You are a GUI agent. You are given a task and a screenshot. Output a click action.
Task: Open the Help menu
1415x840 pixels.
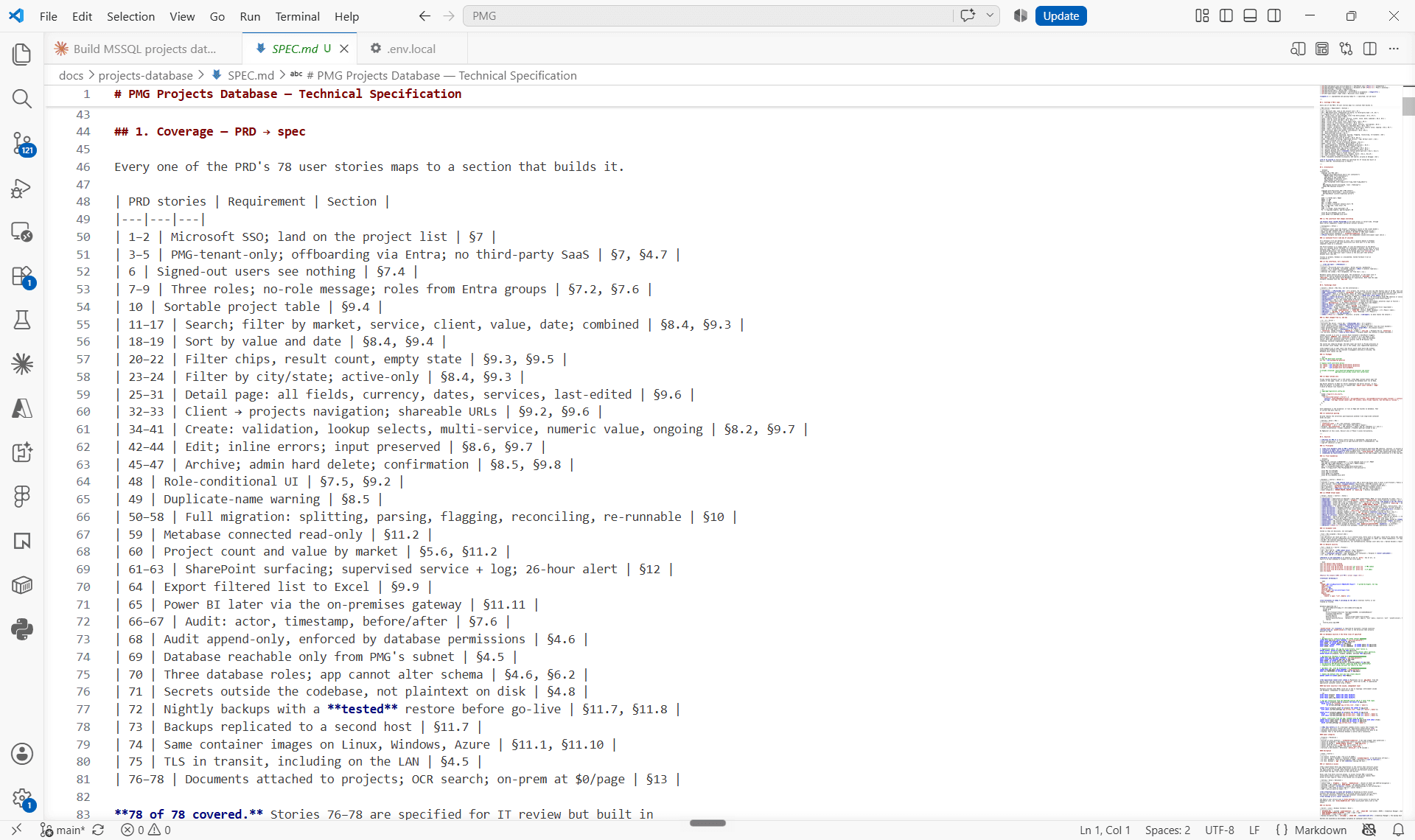pyautogui.click(x=346, y=16)
